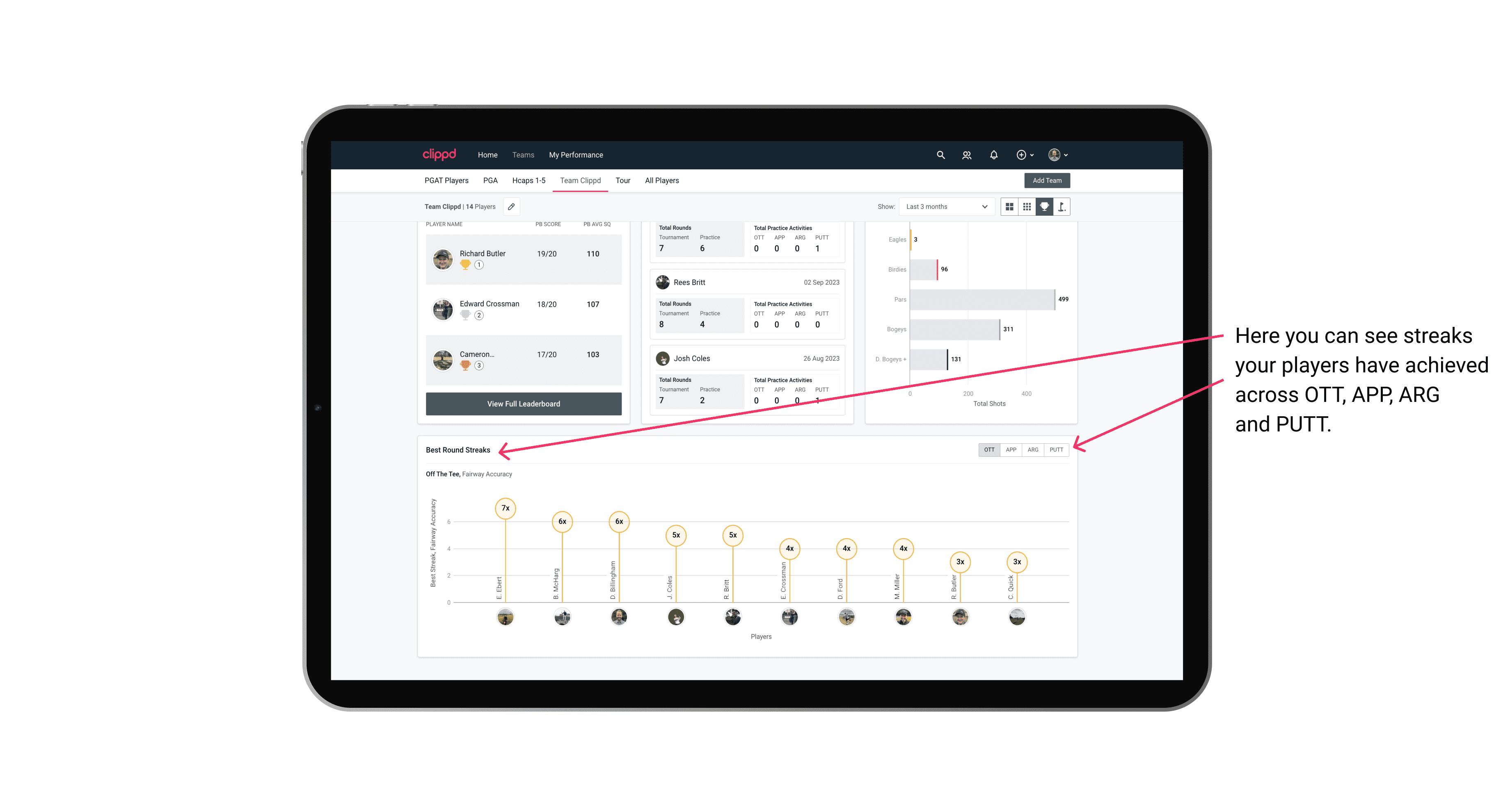This screenshot has width=1510, height=812.
Task: Select the PUTT streak filter icon
Action: (1056, 449)
